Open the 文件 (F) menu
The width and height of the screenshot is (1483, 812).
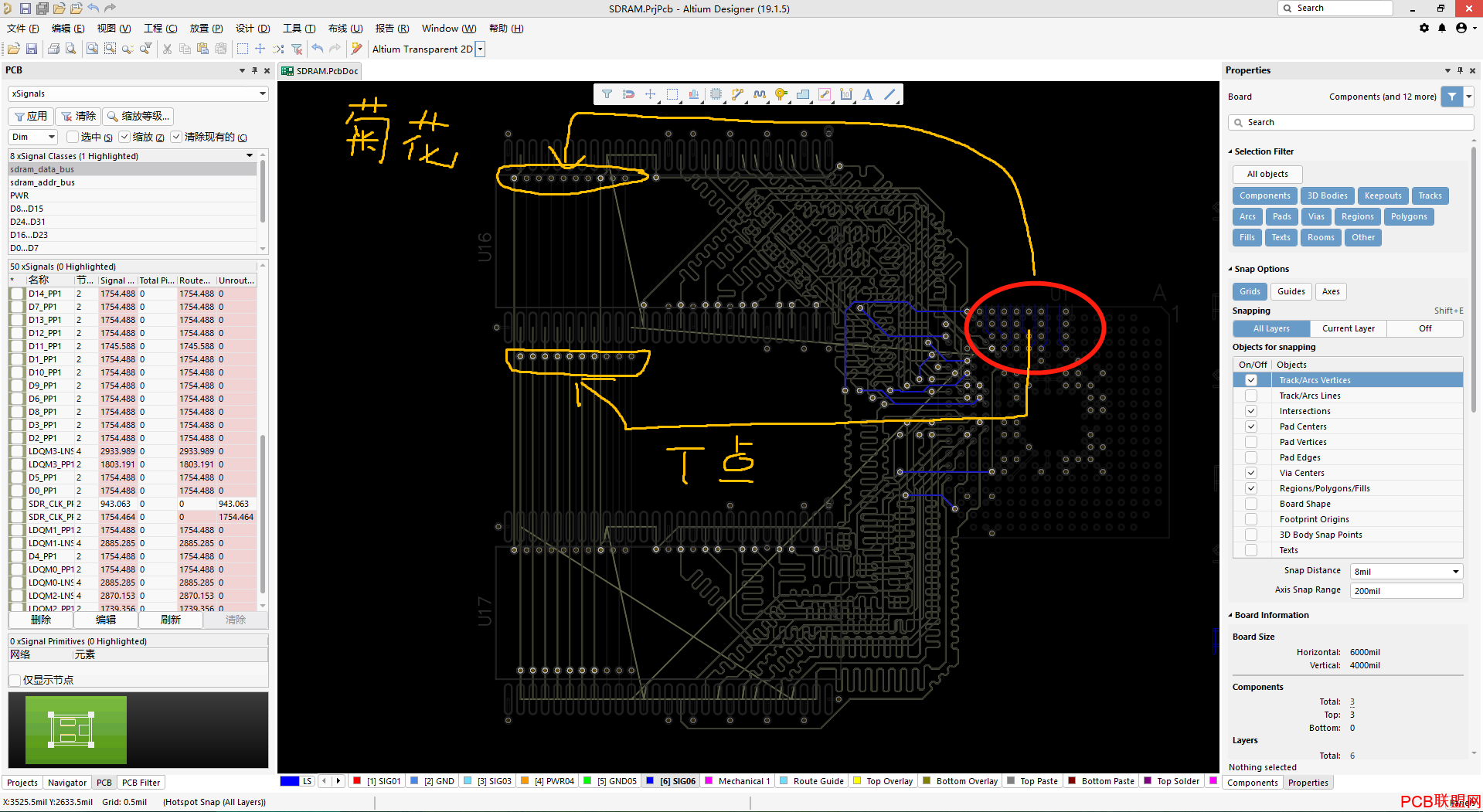[22, 29]
